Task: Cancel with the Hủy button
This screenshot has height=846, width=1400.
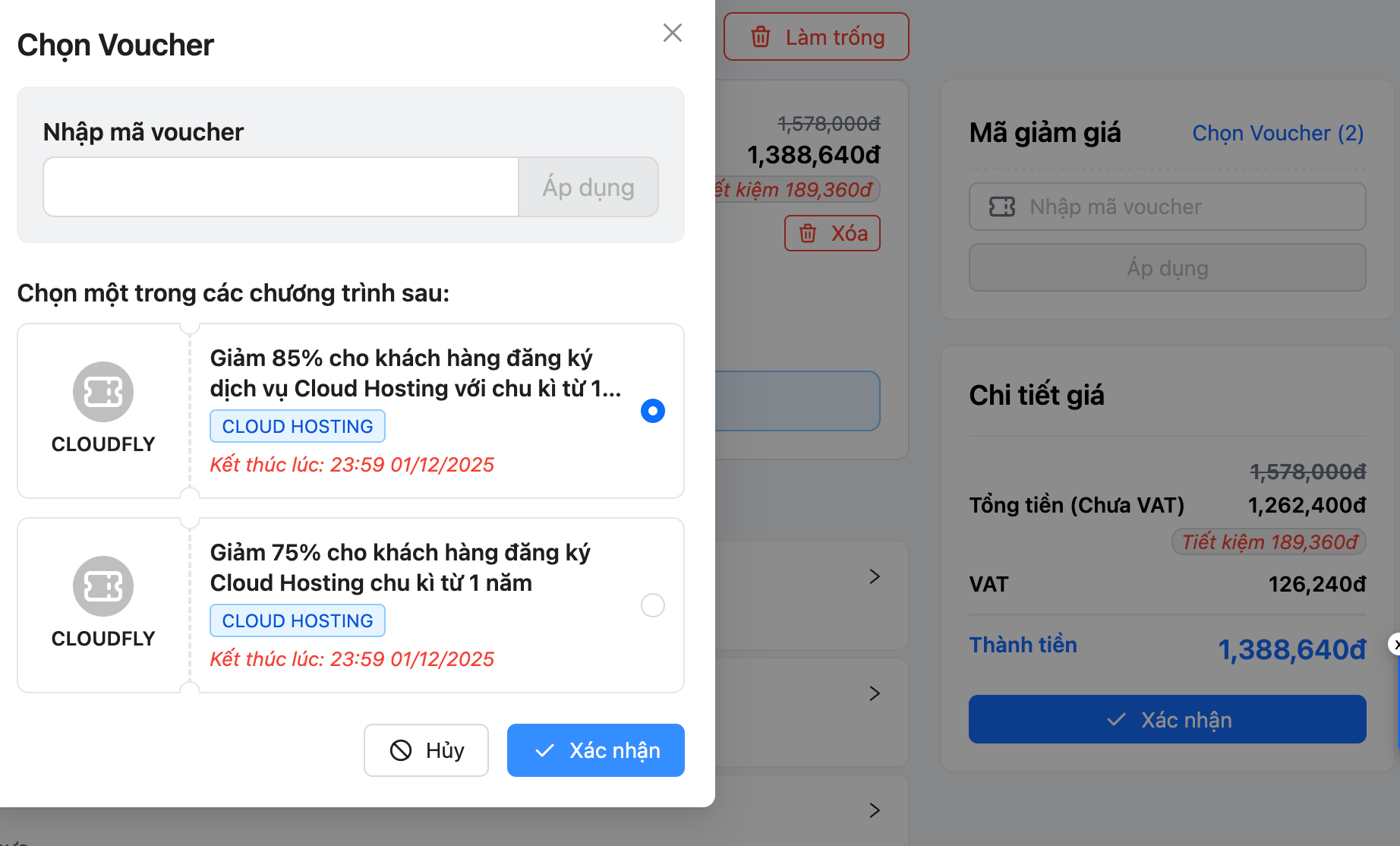Action: 426,750
